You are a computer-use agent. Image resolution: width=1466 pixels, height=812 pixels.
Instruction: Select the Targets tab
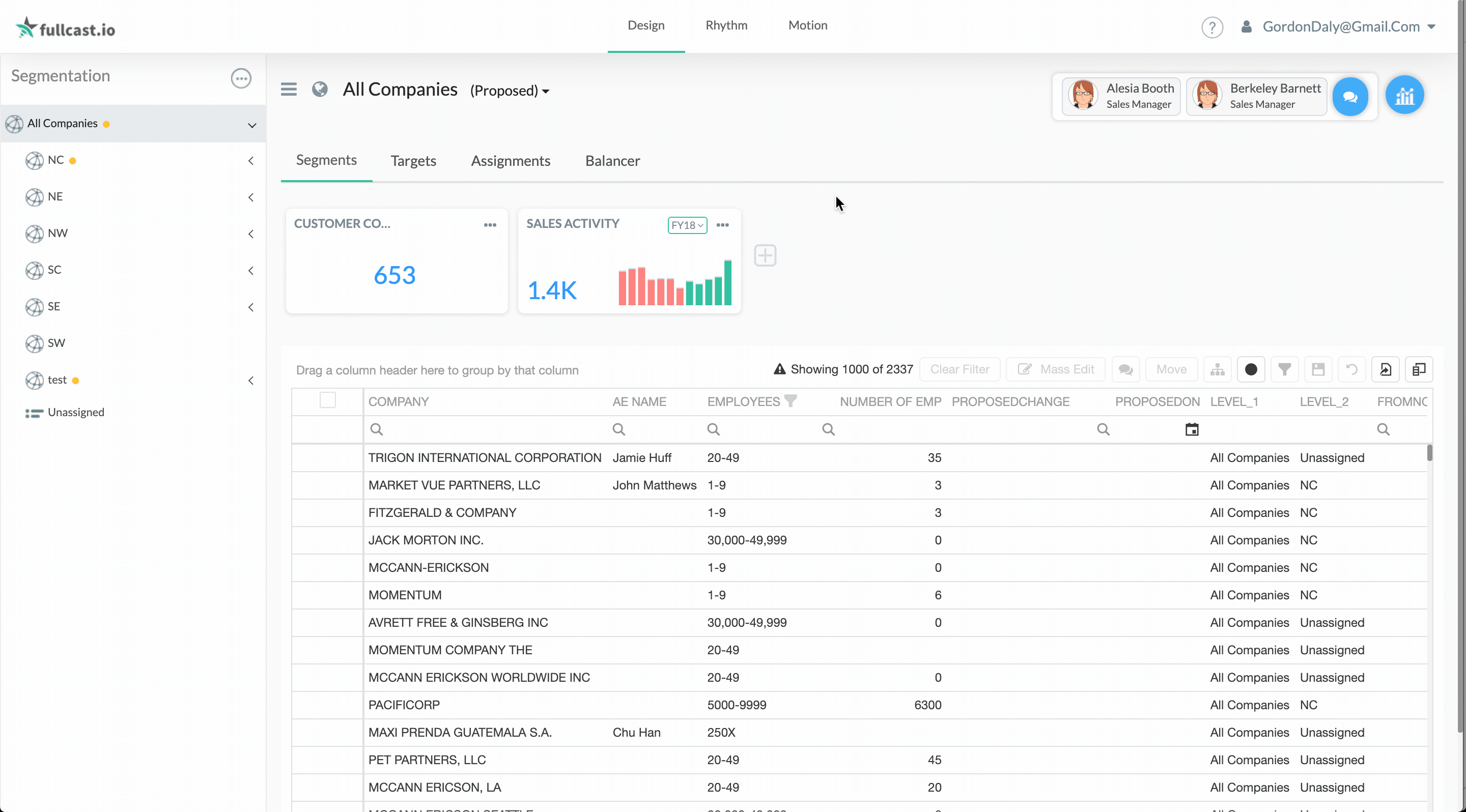(413, 161)
